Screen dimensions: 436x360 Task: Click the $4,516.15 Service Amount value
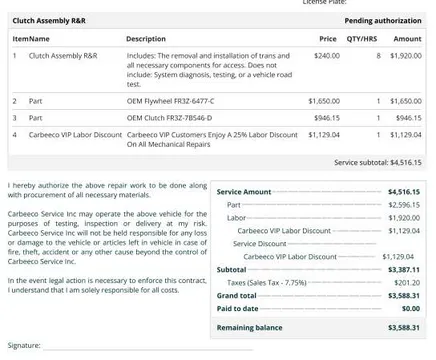[404, 192]
